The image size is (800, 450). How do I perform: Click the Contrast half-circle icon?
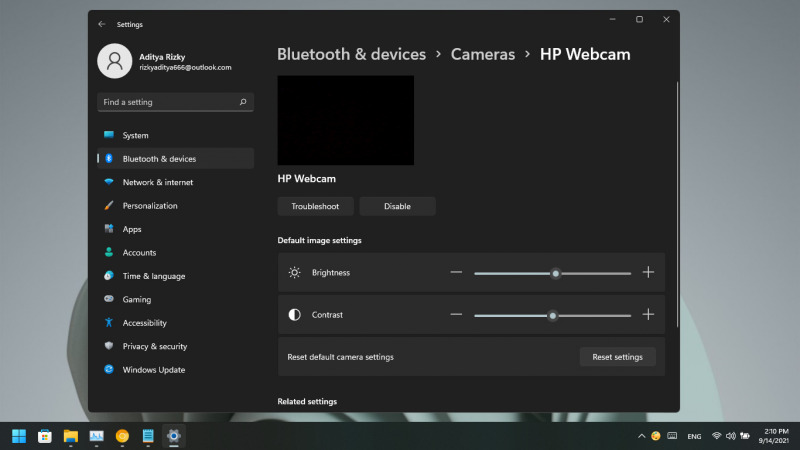[294, 315]
